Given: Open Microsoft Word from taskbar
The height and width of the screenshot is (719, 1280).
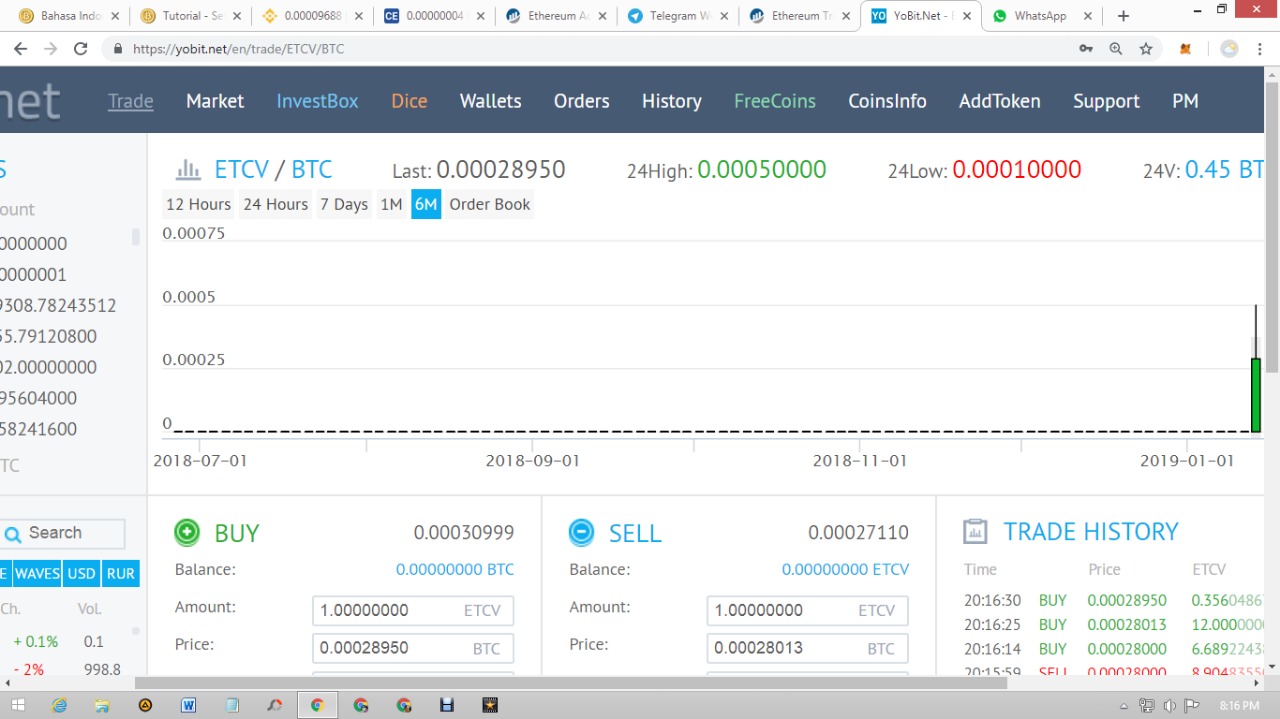Looking at the screenshot, I should click(188, 705).
